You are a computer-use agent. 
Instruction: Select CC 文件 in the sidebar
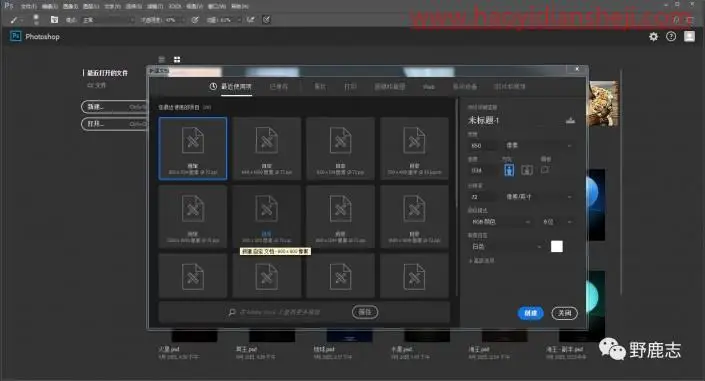[x=97, y=85]
